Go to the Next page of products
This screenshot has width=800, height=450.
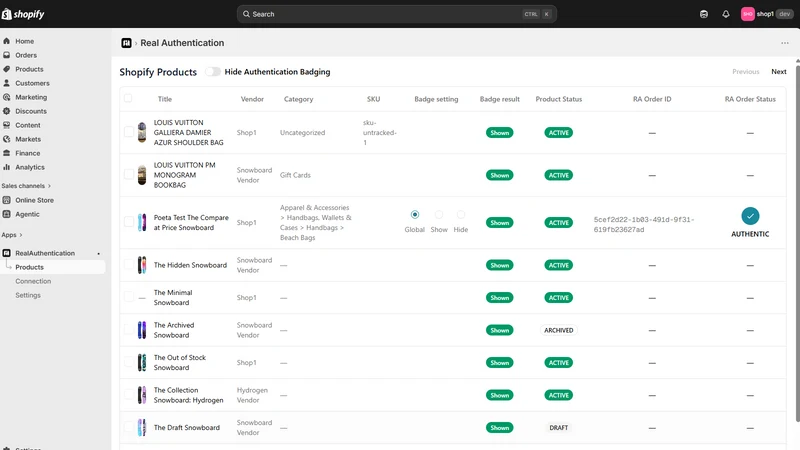779,72
